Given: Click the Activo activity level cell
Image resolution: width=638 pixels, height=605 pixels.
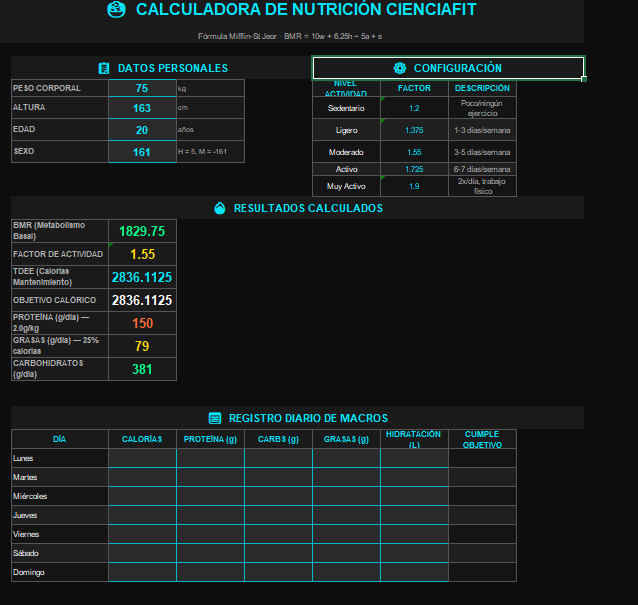Looking at the screenshot, I should (346, 169).
